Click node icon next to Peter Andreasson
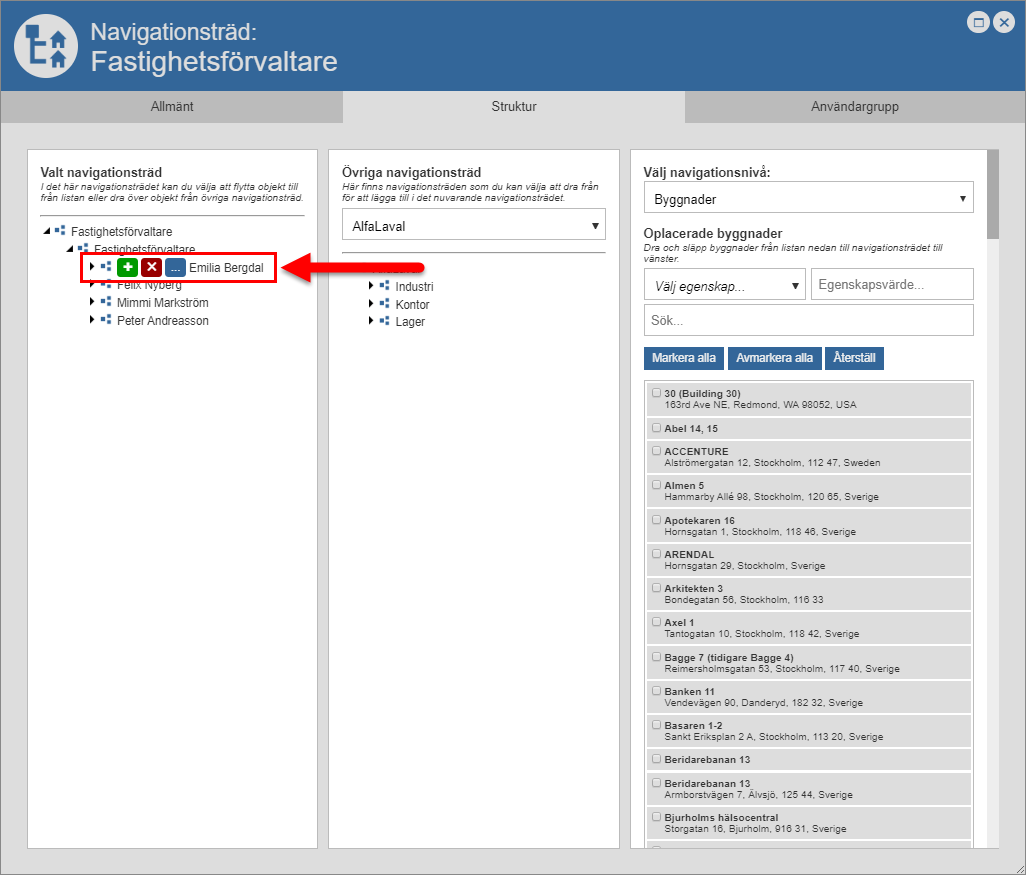This screenshot has height=875, width=1026. coord(106,320)
